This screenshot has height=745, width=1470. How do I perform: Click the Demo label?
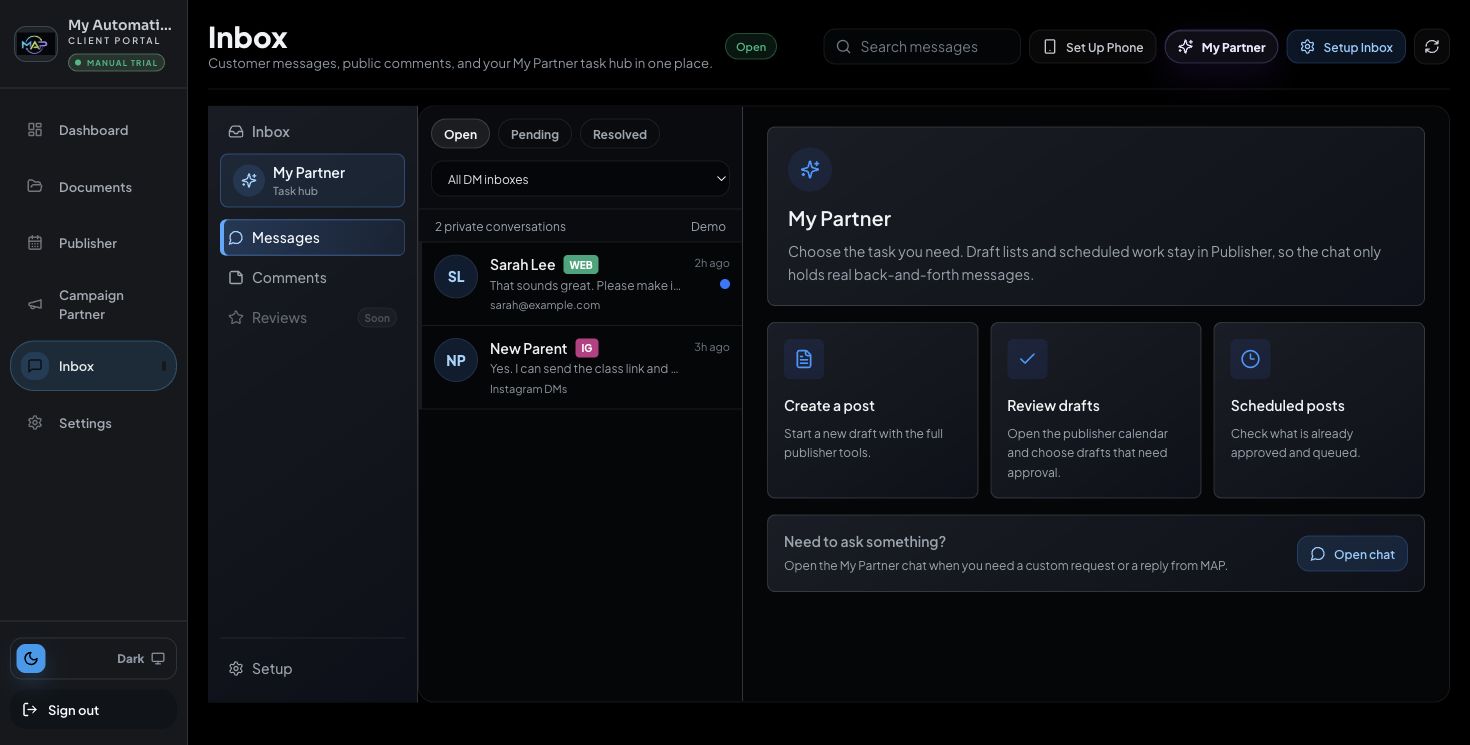click(708, 227)
